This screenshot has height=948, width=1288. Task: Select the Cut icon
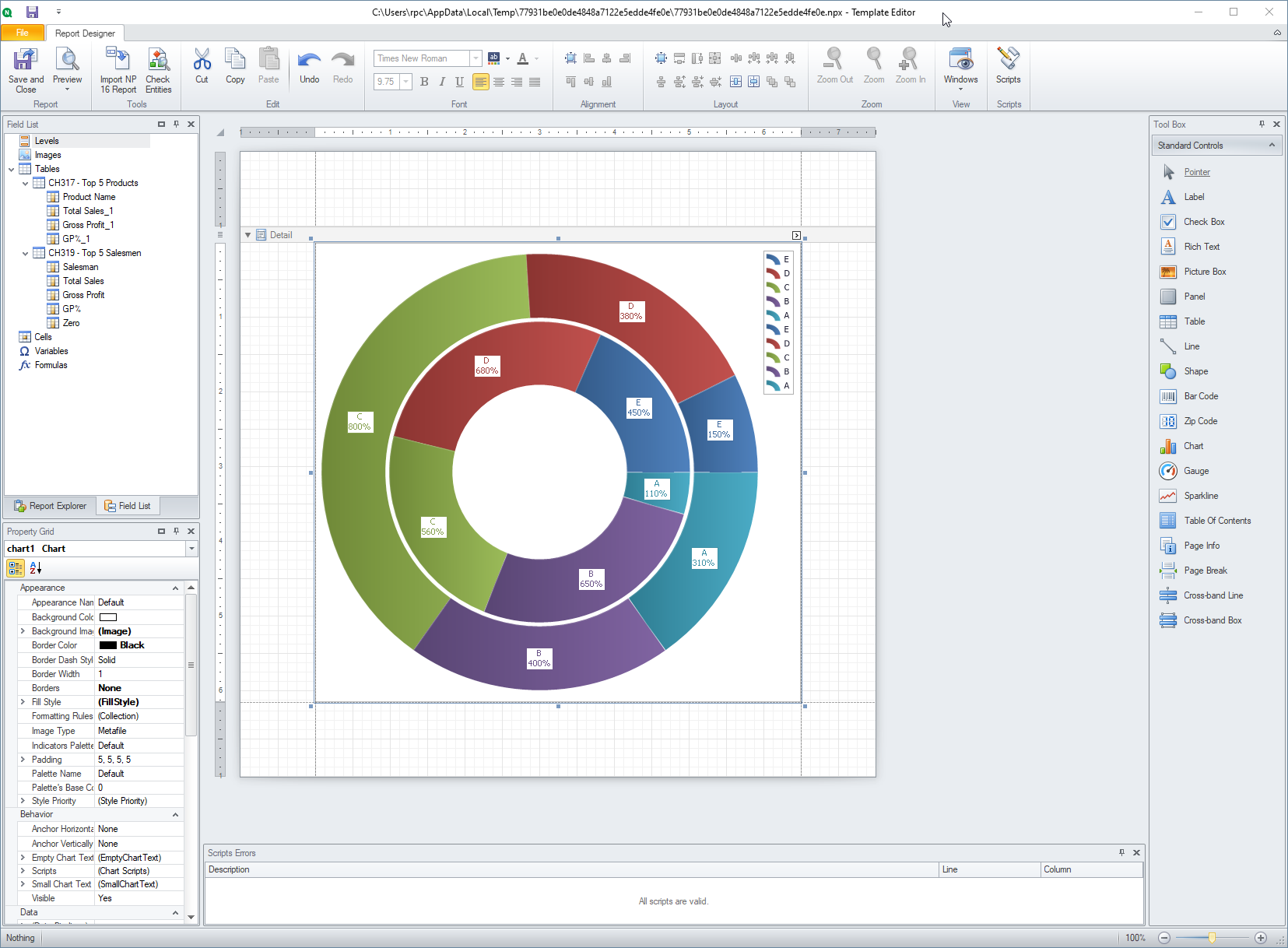202,64
